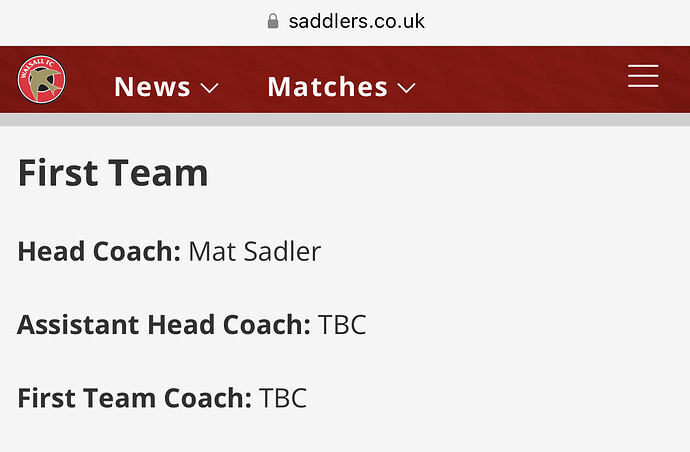Click the Head Coach label
This screenshot has height=452, width=690.
[99, 251]
